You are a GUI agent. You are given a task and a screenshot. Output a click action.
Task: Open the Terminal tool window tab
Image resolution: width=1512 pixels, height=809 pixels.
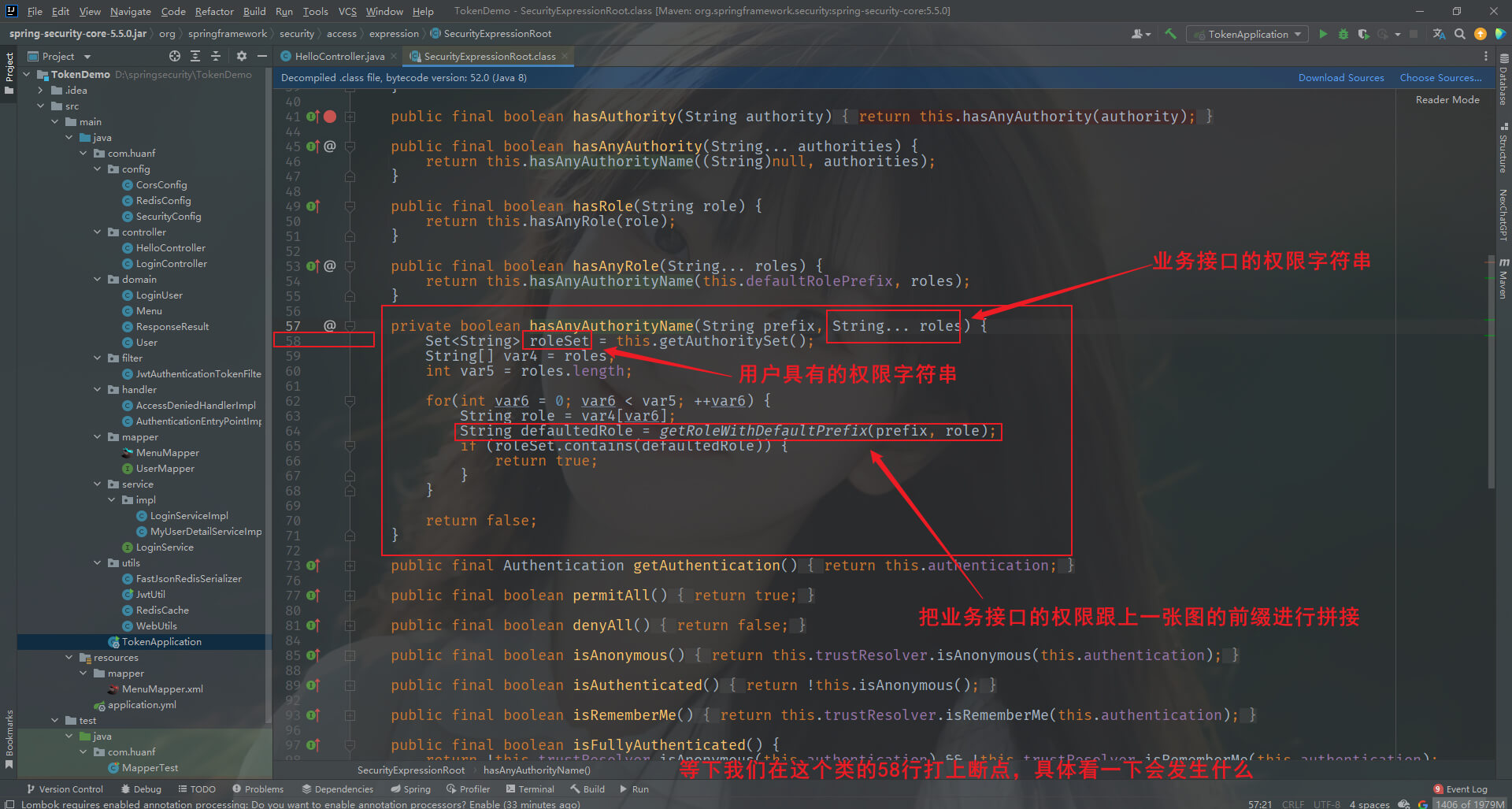[x=530, y=789]
